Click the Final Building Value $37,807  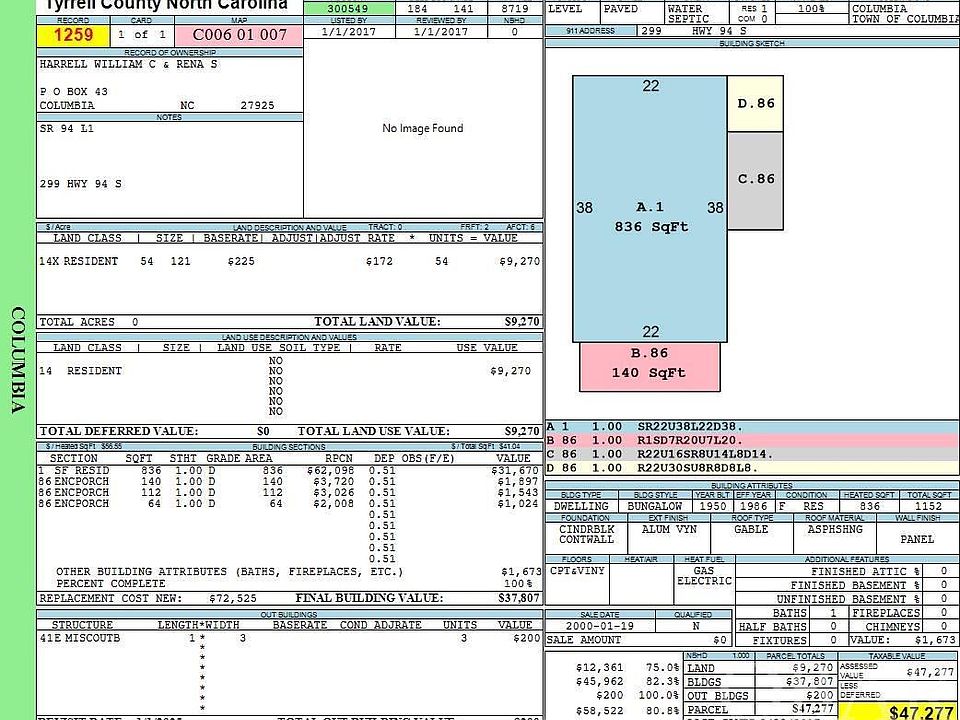(x=519, y=598)
